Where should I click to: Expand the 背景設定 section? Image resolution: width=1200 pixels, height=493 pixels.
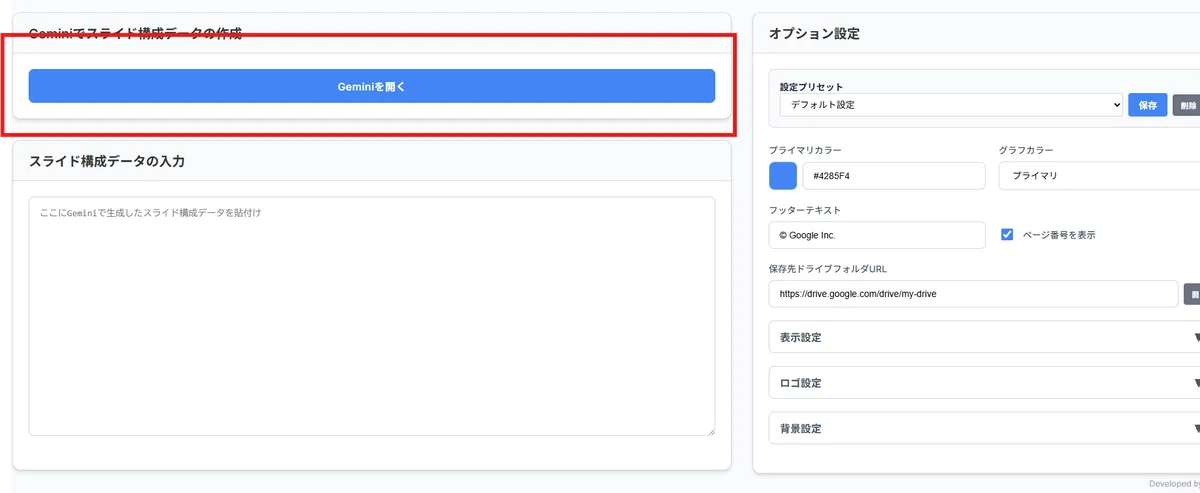[x=984, y=428]
